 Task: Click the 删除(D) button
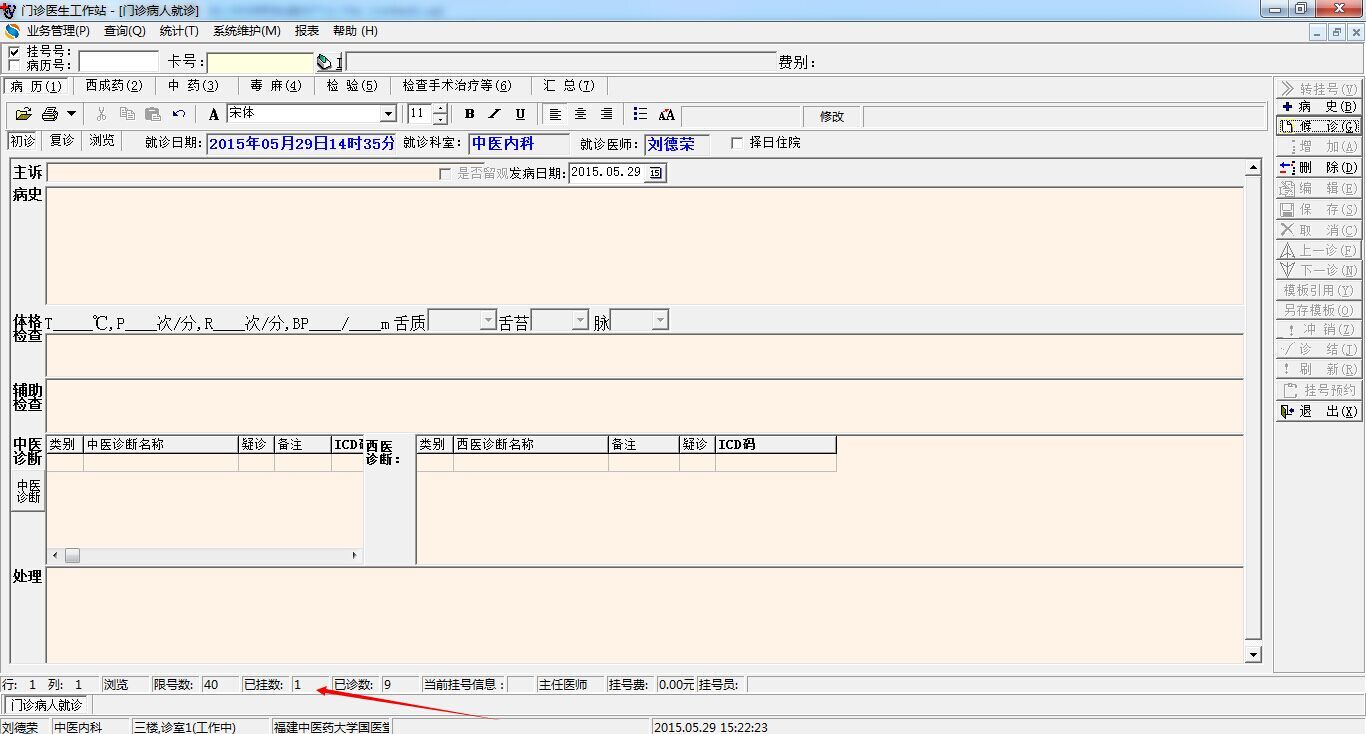click(1319, 168)
